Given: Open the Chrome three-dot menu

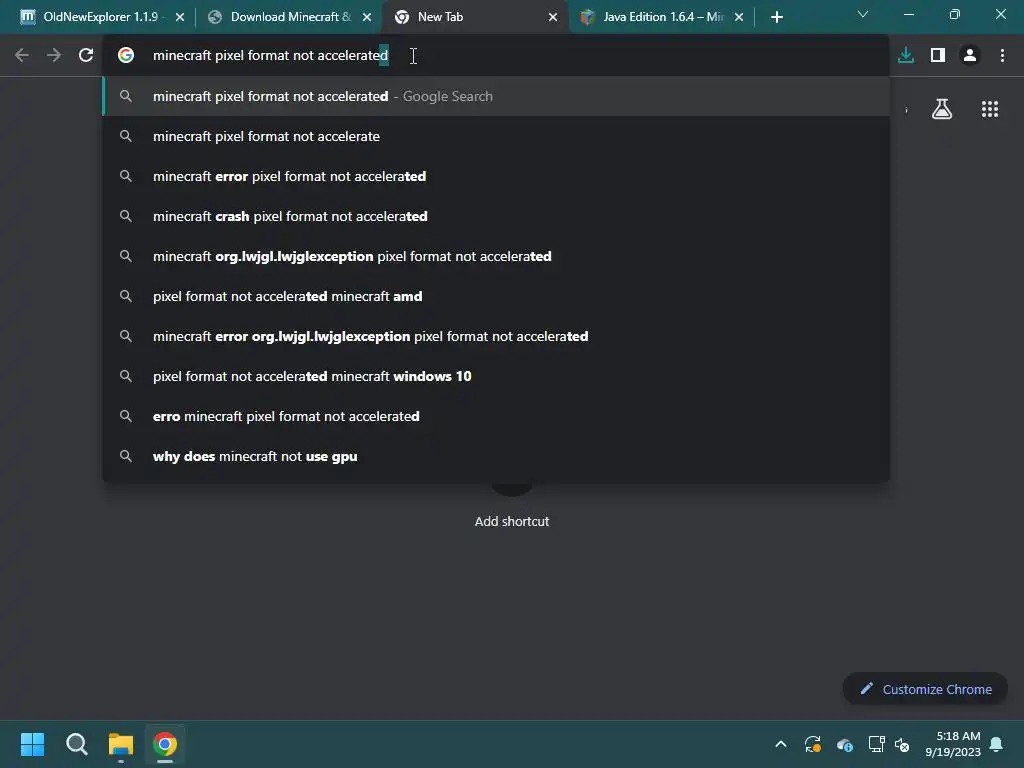Looking at the screenshot, I should [1002, 56].
